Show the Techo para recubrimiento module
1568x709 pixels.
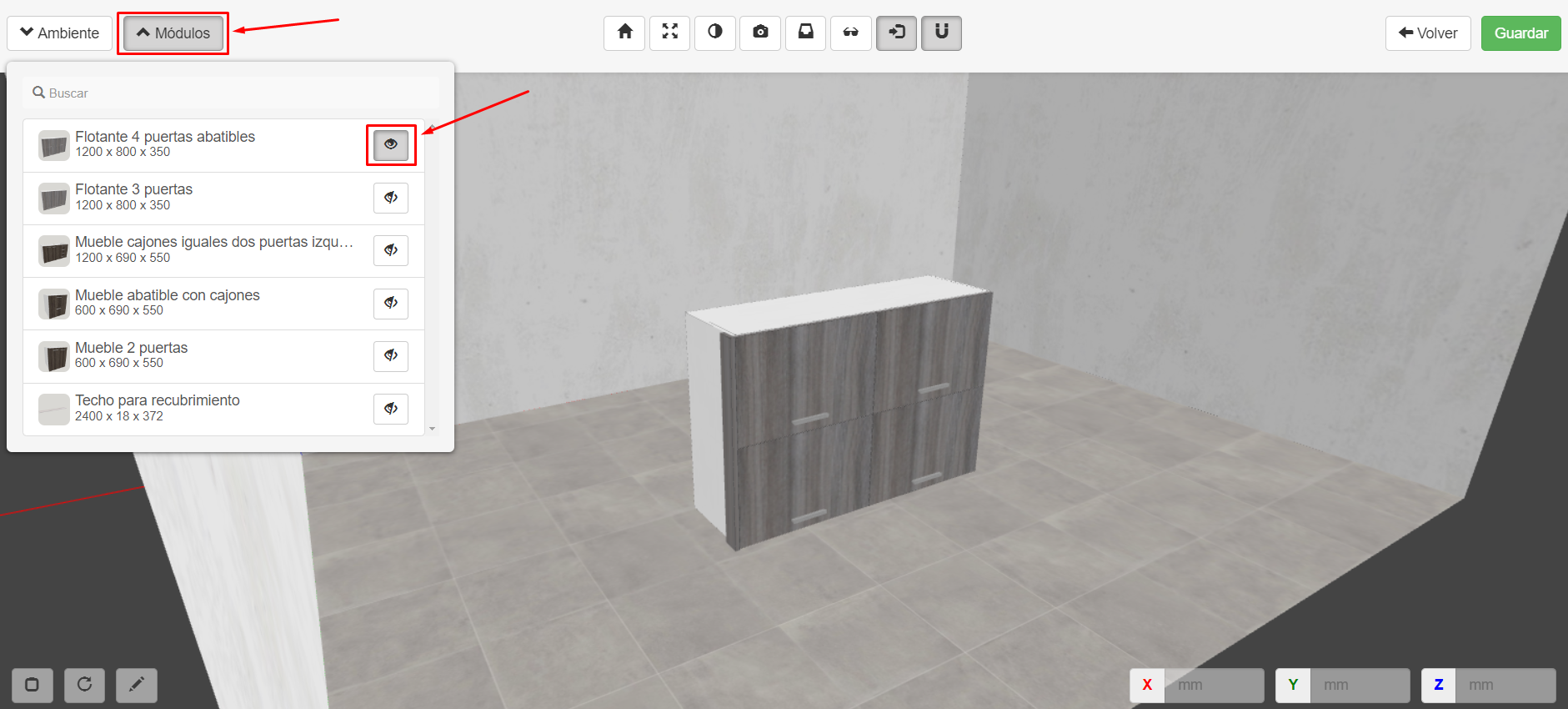tap(391, 409)
